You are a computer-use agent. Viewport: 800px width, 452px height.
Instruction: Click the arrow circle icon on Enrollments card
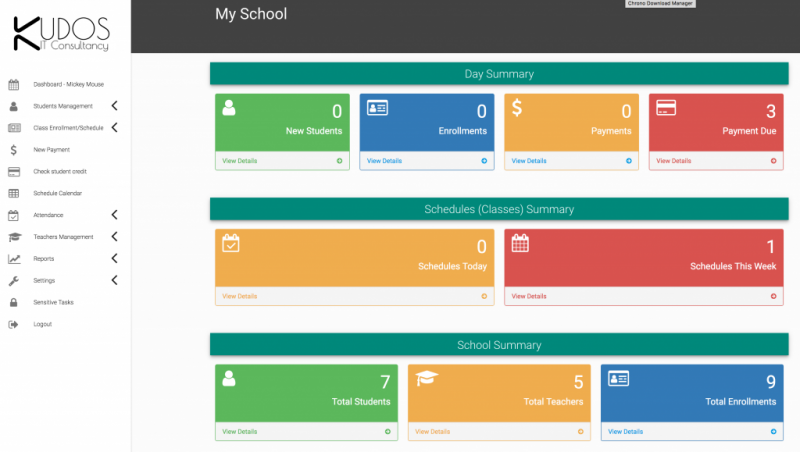[x=484, y=161]
